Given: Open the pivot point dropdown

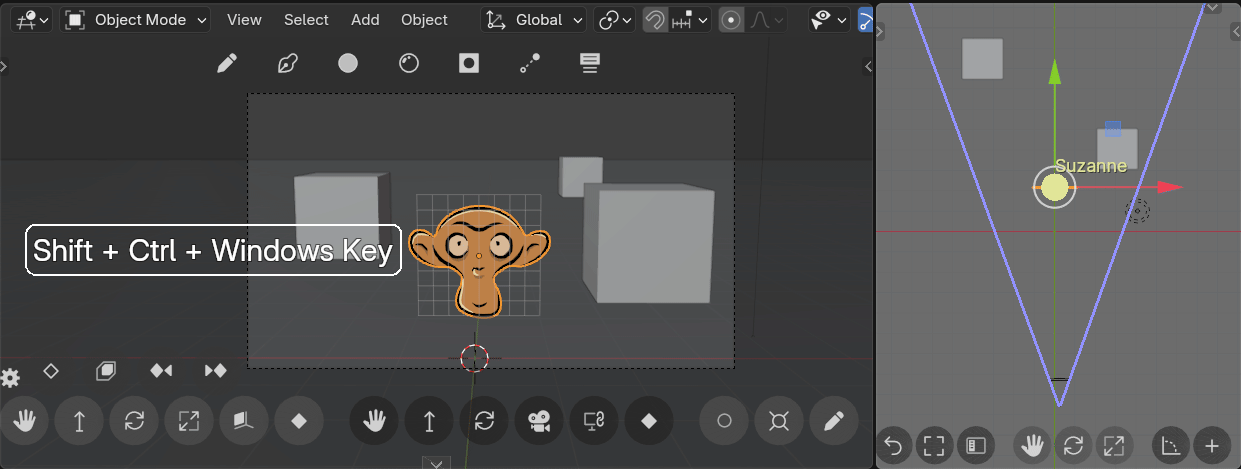Looking at the screenshot, I should [614, 19].
